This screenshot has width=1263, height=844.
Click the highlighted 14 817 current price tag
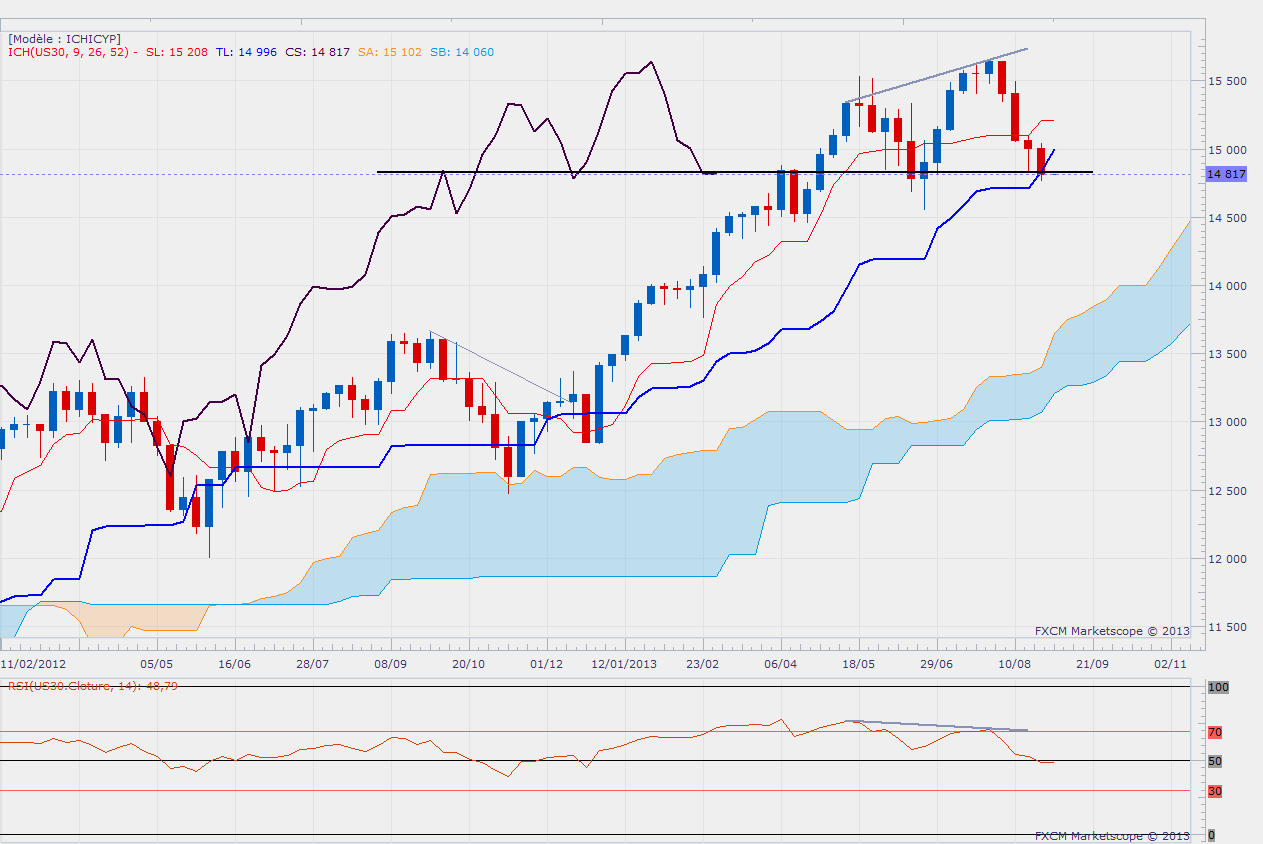(x=1226, y=174)
